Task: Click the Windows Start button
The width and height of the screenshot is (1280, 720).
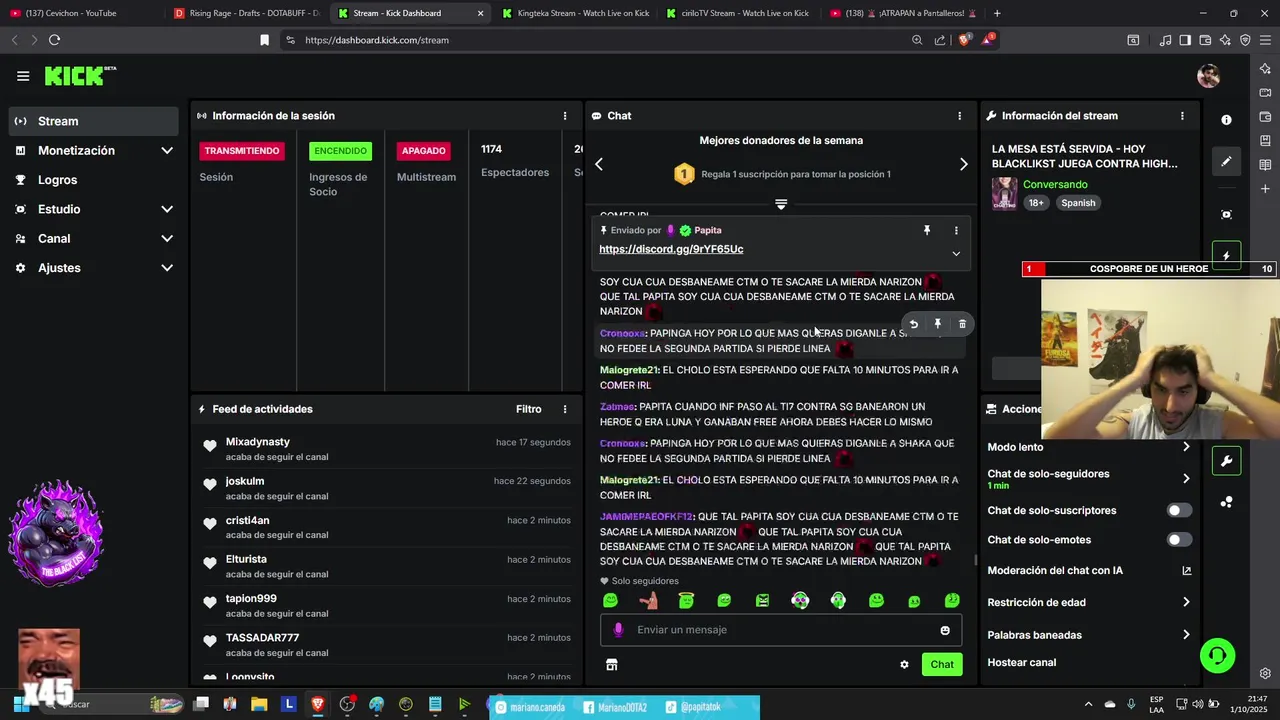Action: pyautogui.click(x=20, y=705)
